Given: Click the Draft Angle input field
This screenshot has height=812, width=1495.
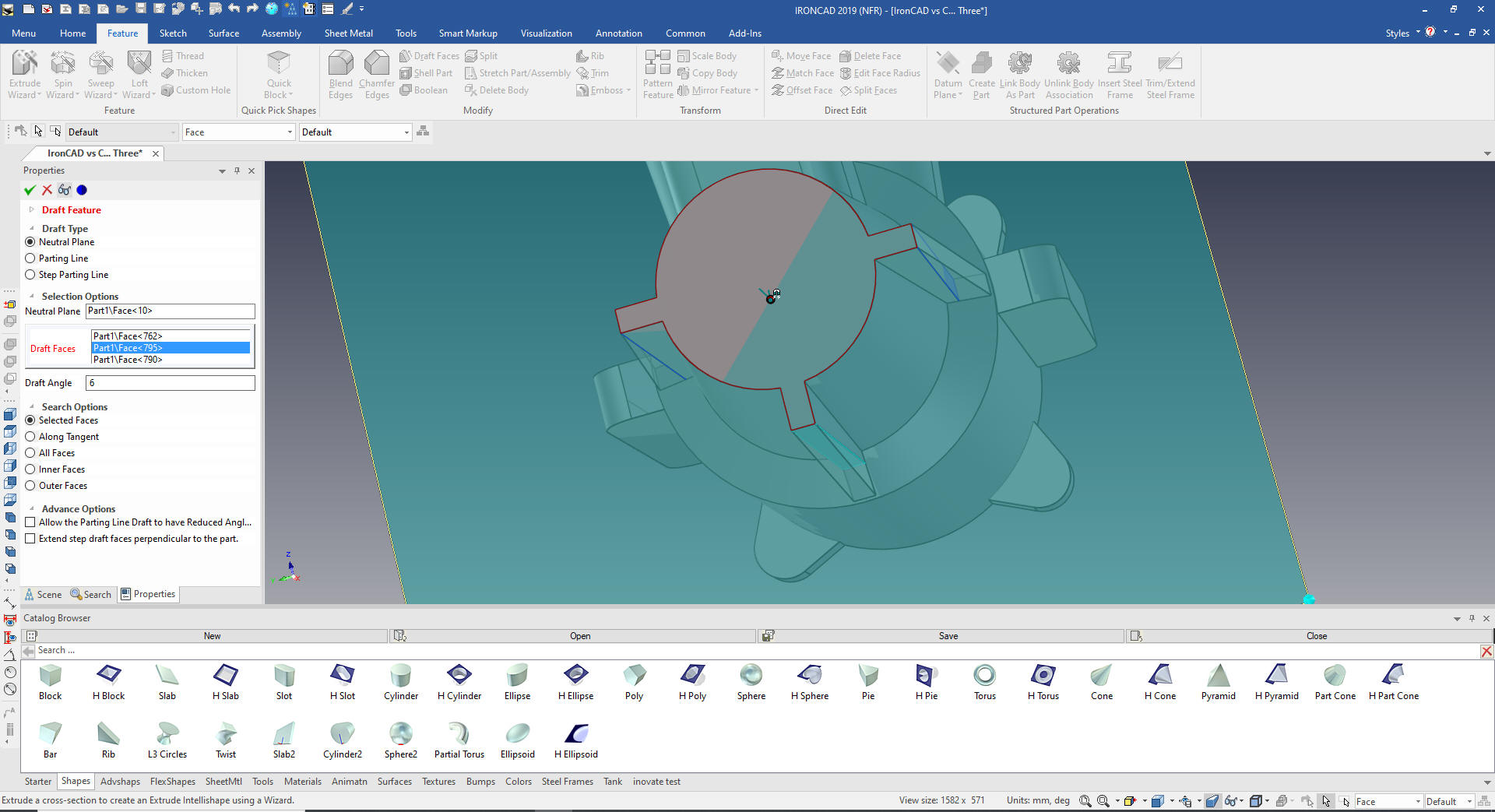Looking at the screenshot, I should pos(170,383).
